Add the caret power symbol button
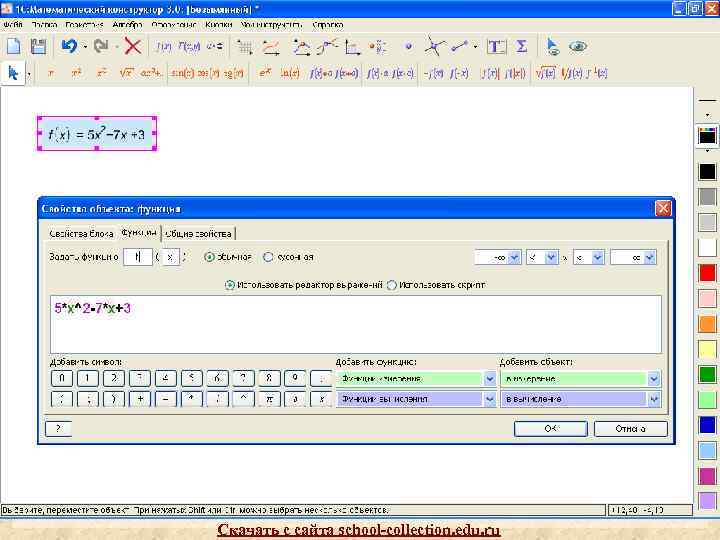 (x=243, y=399)
